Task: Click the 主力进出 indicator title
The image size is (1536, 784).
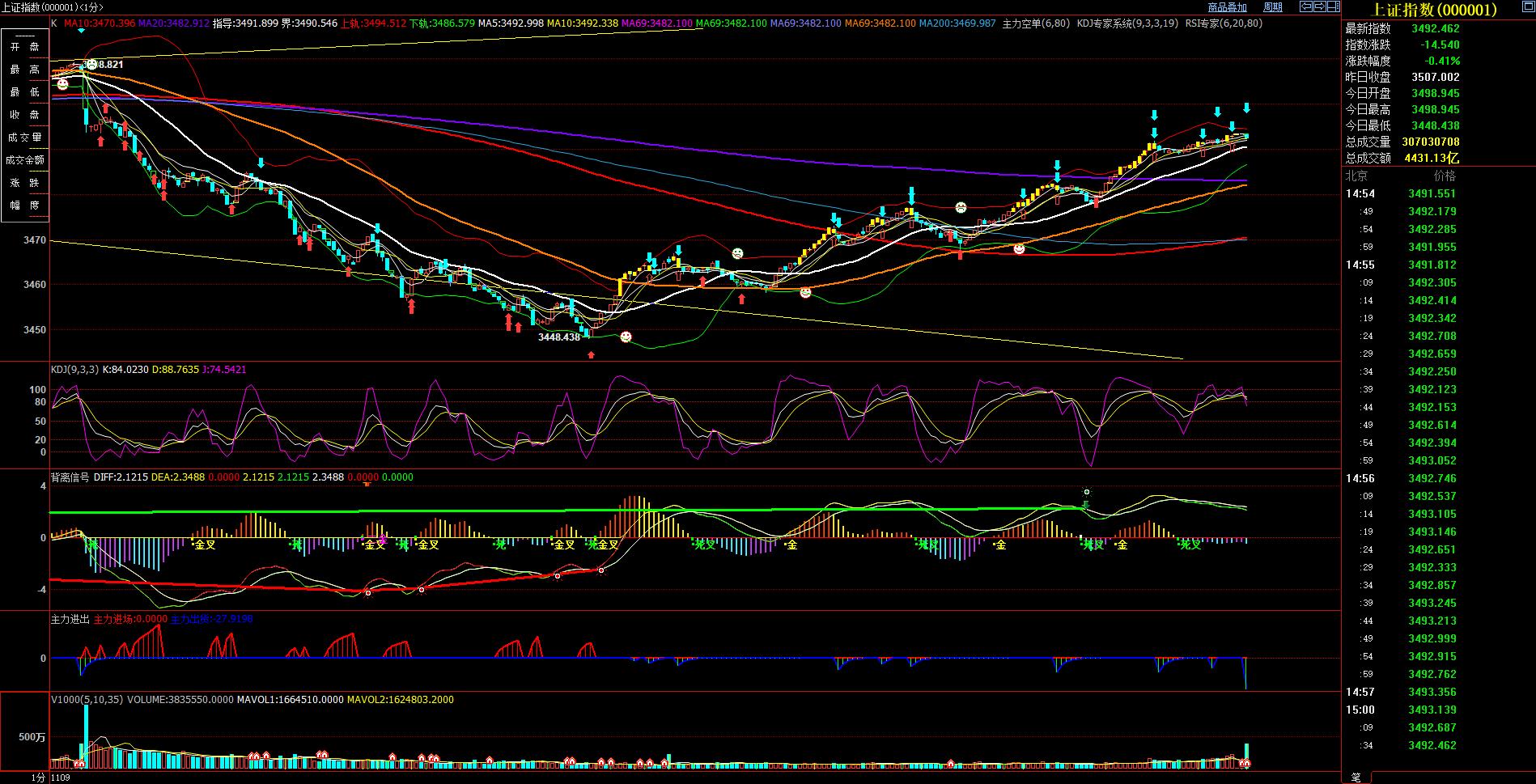Action: (x=70, y=619)
